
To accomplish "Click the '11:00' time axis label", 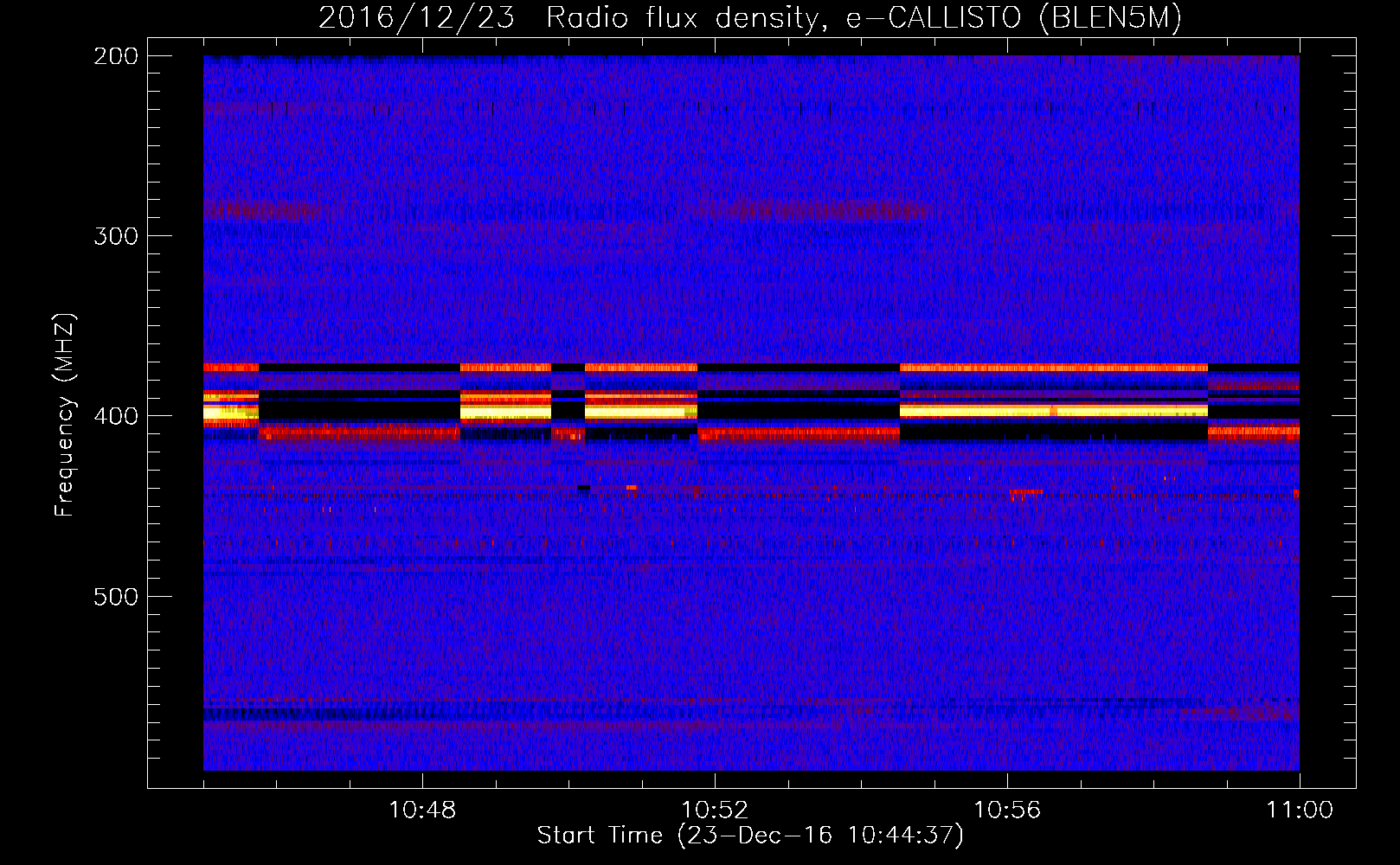I will point(1300,811).
